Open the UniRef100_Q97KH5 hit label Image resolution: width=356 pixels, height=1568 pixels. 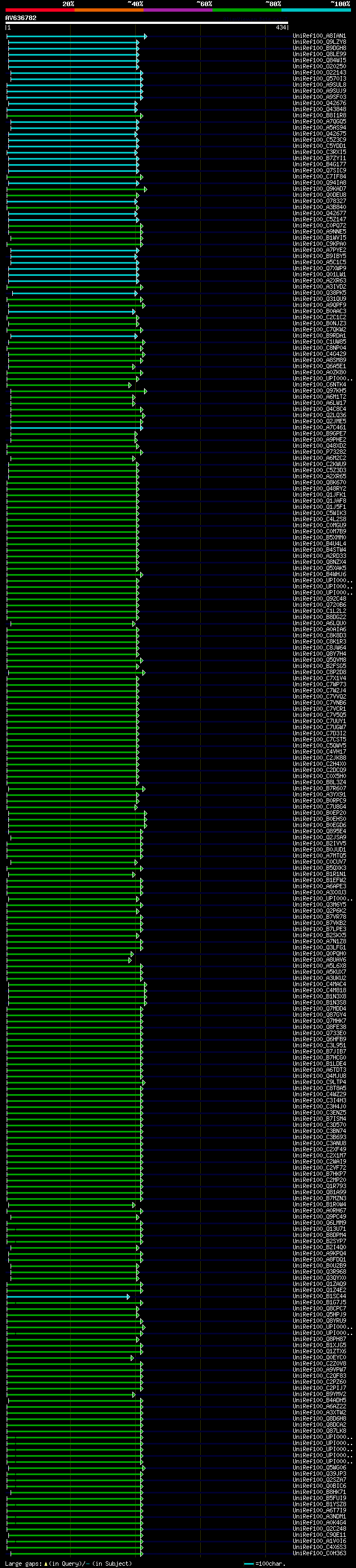coord(319,391)
